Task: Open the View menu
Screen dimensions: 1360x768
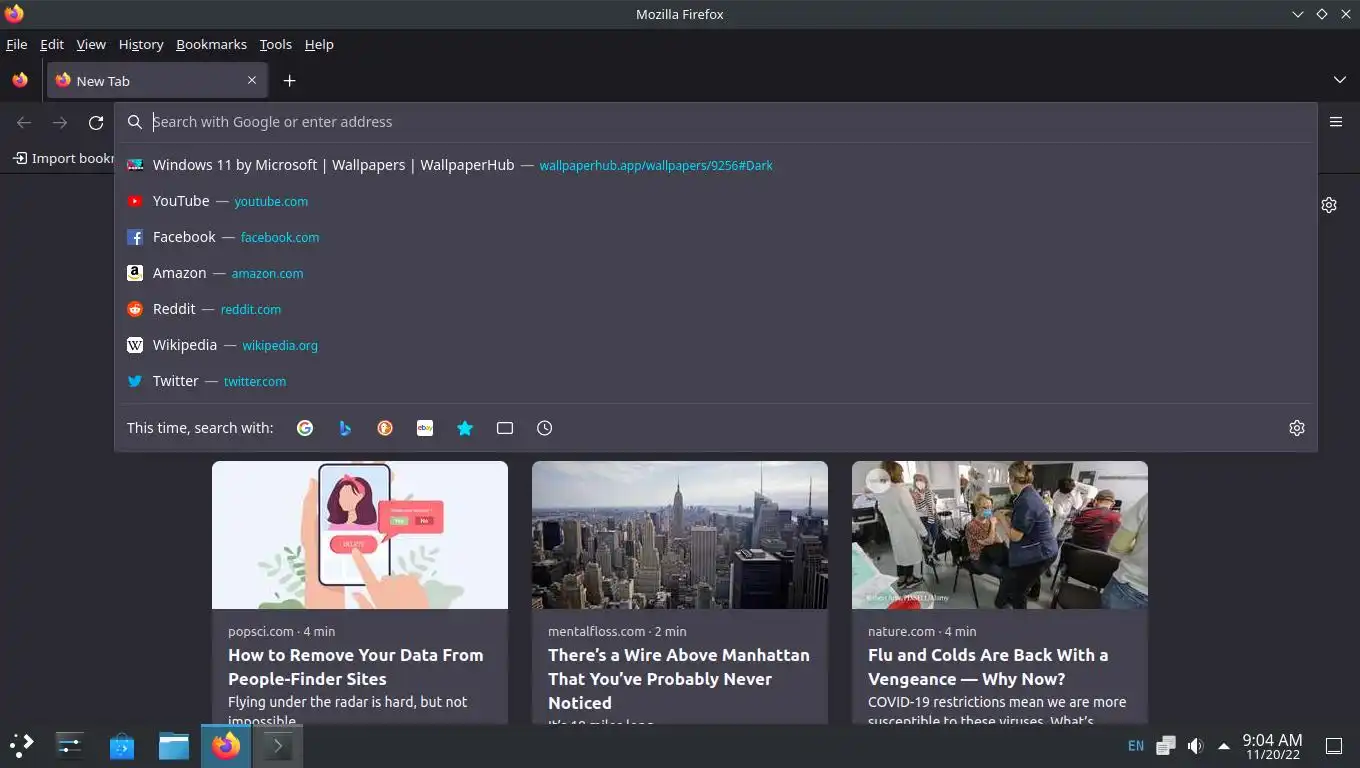Action: point(91,44)
